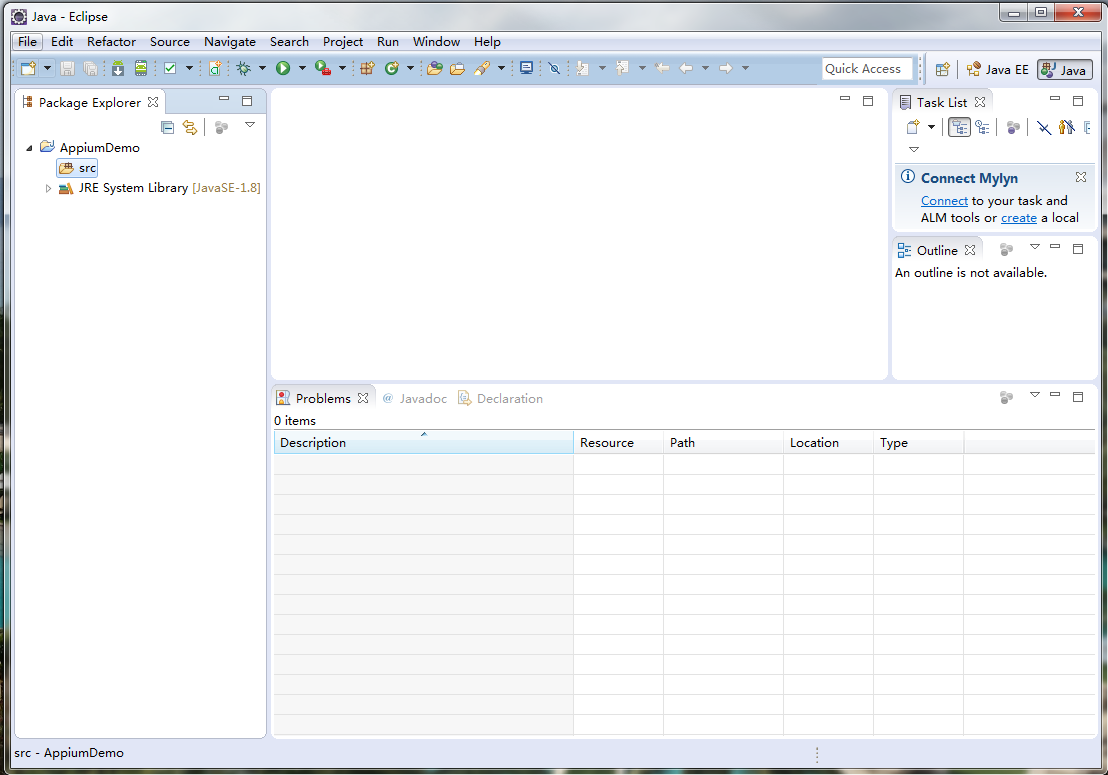Open the New Task dropdown arrow in Task List
Image resolution: width=1108 pixels, height=775 pixels.
931,127
